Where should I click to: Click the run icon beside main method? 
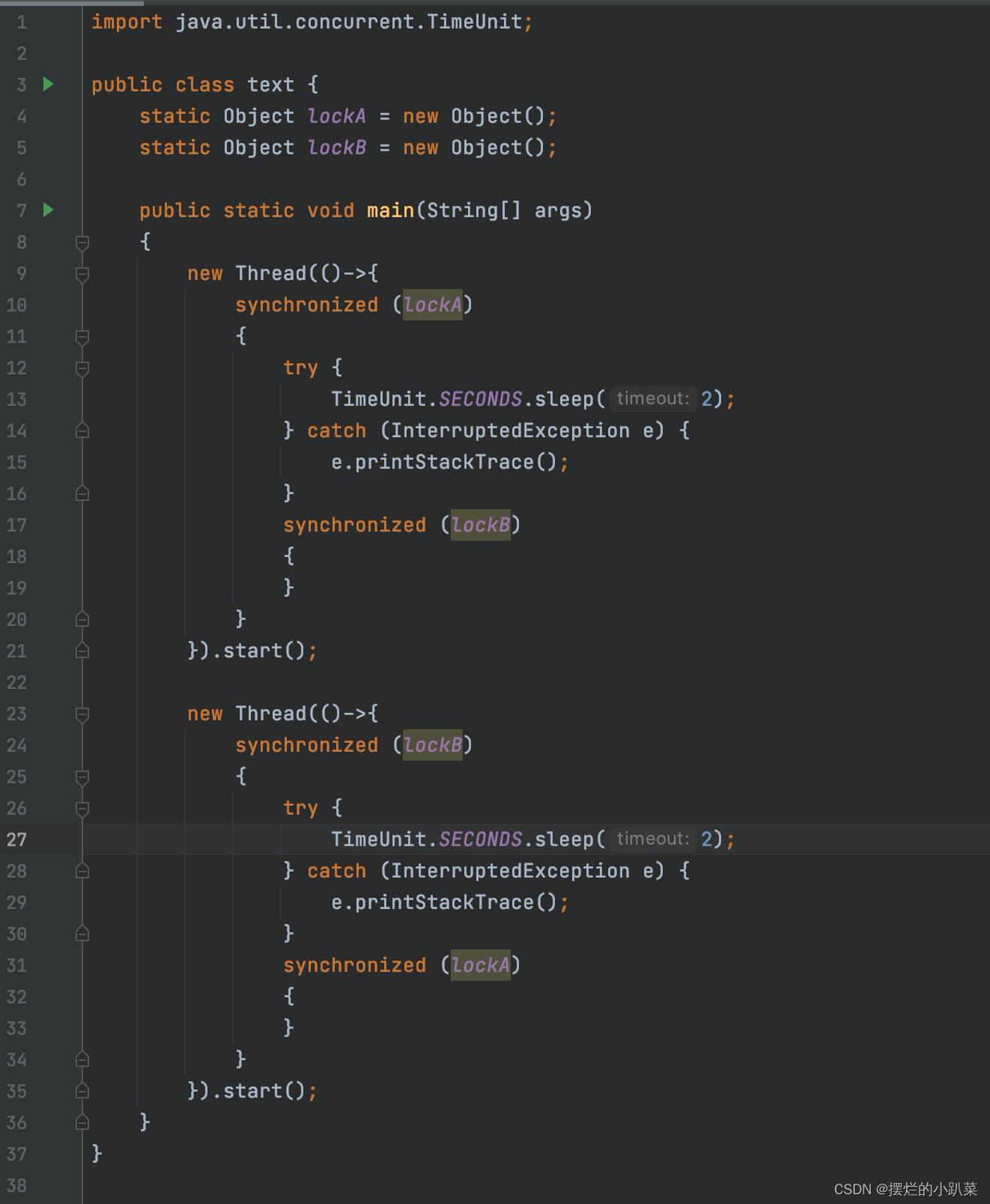click(49, 210)
